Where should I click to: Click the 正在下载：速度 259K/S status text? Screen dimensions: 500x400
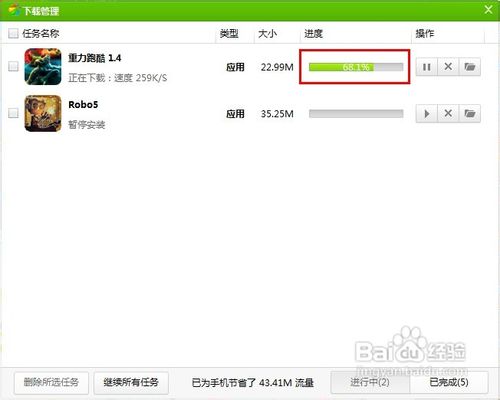[118, 78]
